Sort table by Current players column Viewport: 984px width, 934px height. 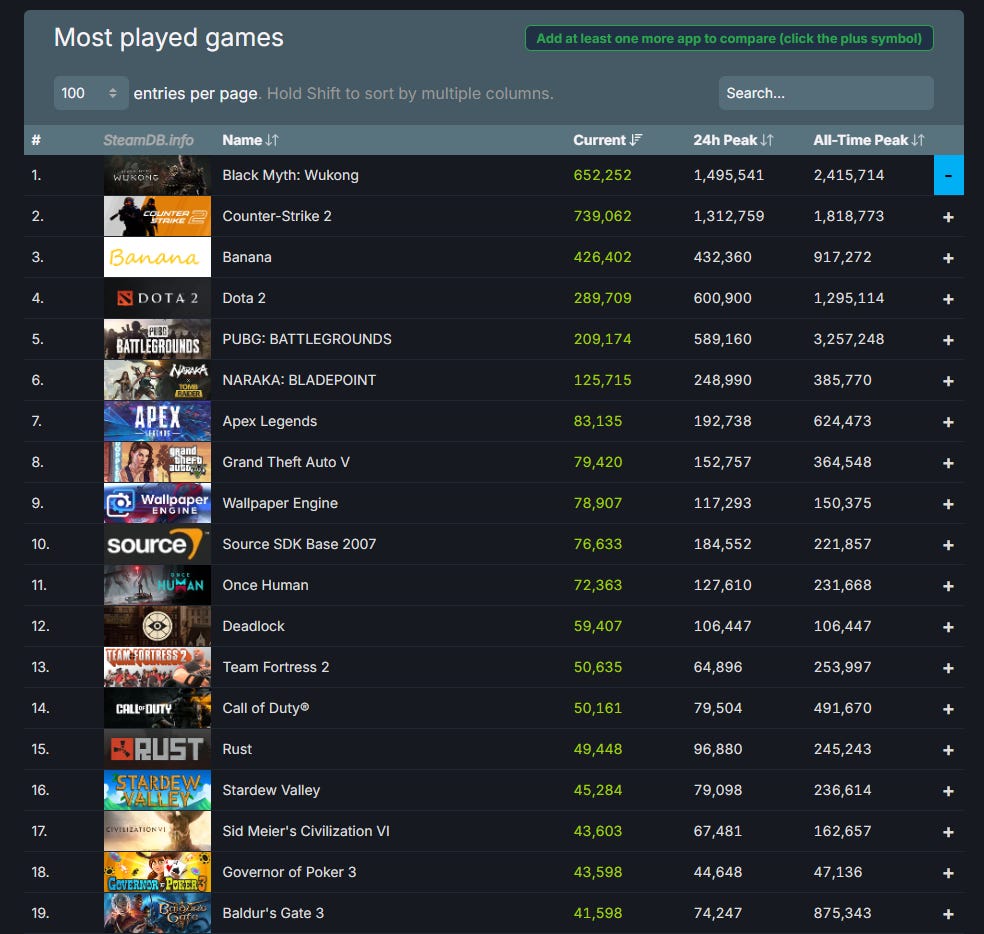pyautogui.click(x=607, y=140)
